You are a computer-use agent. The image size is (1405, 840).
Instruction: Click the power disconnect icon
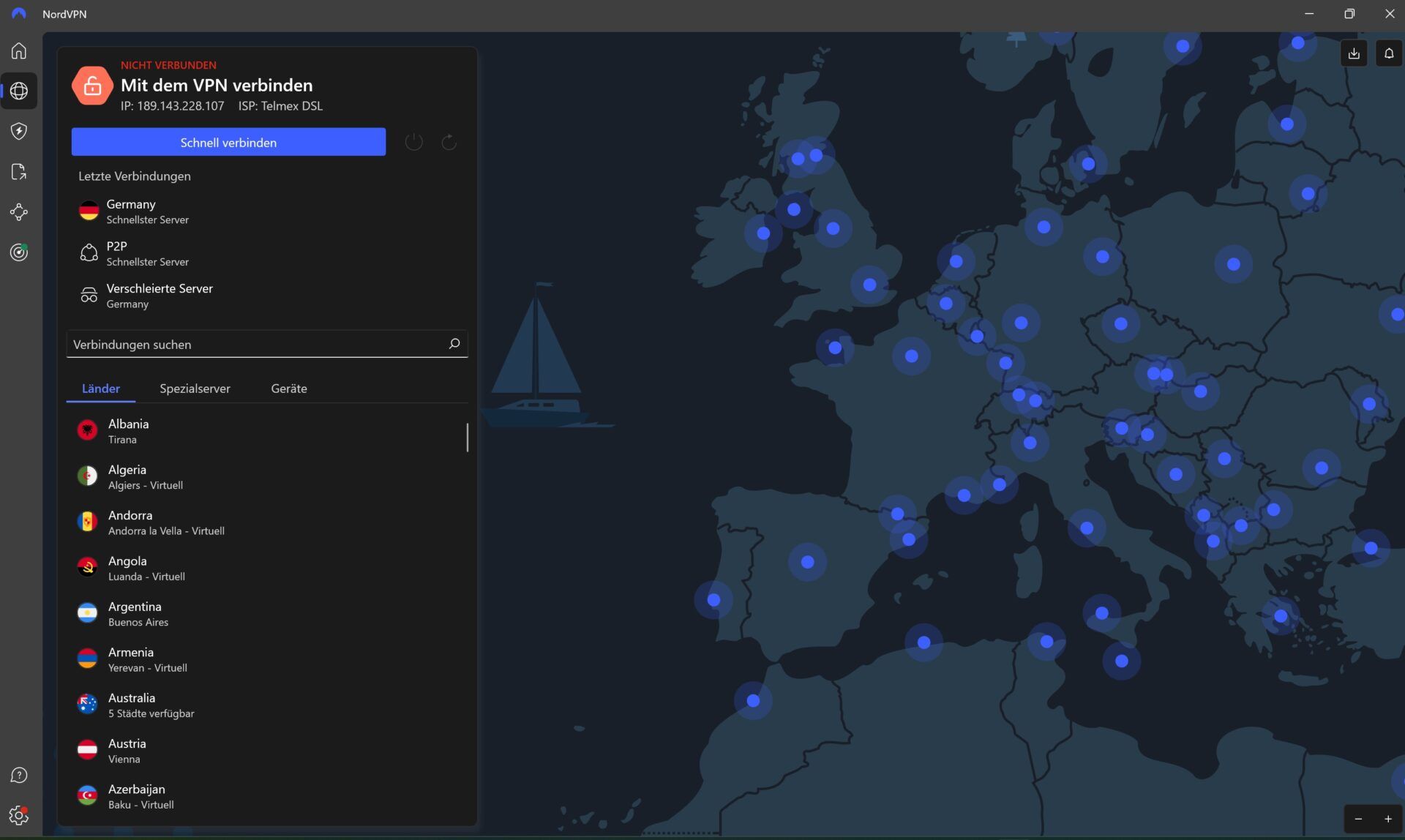tap(413, 142)
